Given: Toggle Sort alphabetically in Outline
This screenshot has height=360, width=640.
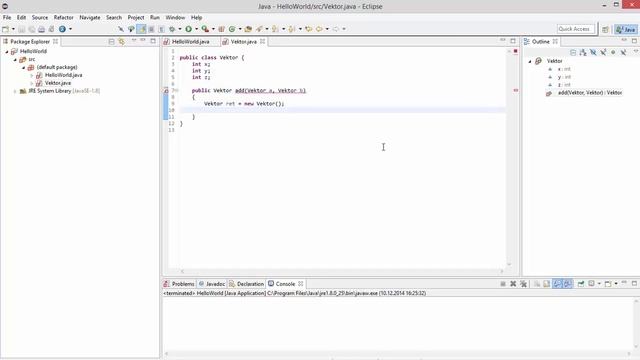Looking at the screenshot, I should pyautogui.click(x=583, y=52).
